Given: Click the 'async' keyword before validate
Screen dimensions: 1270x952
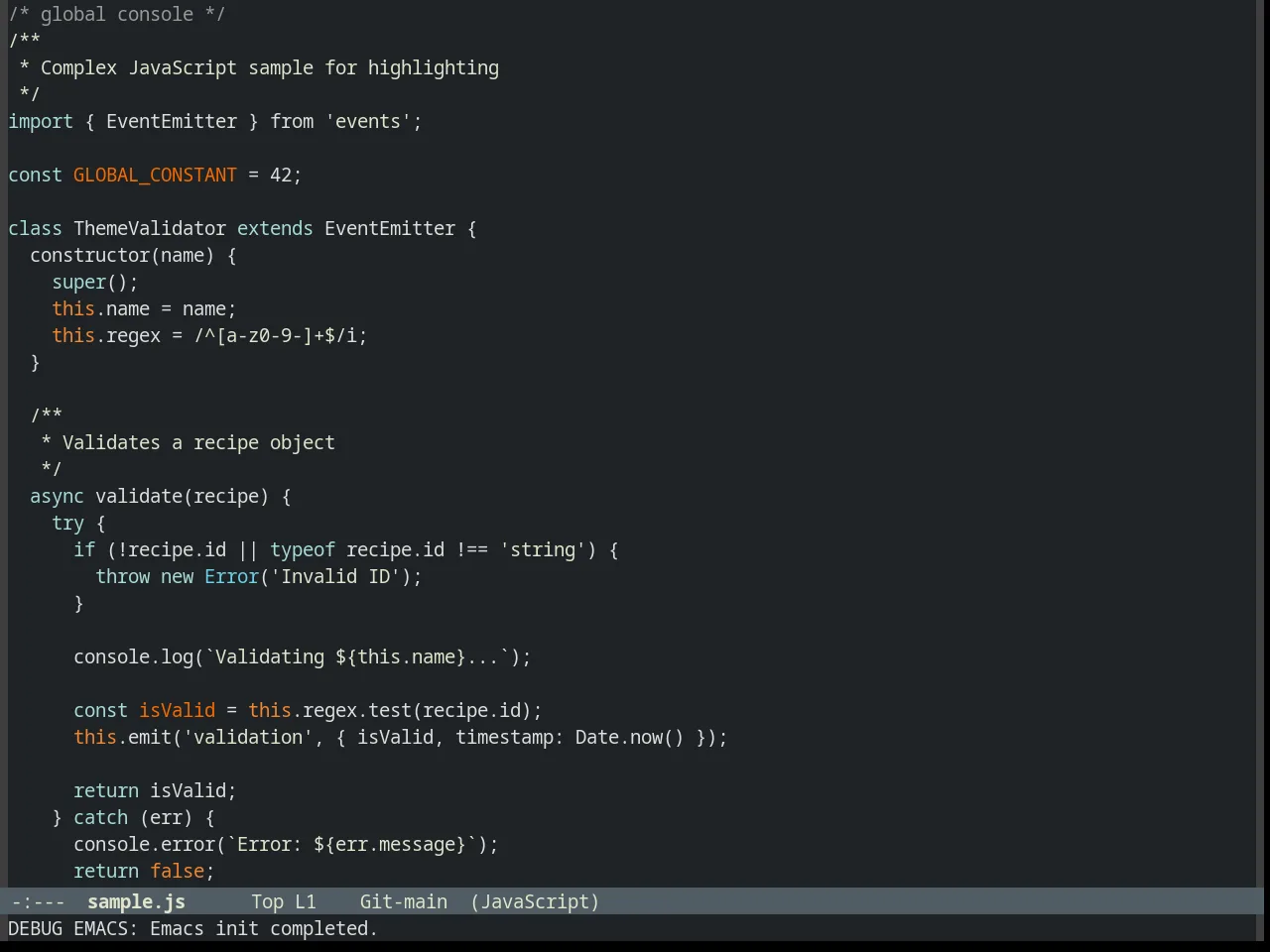Looking at the screenshot, I should click(x=57, y=496).
